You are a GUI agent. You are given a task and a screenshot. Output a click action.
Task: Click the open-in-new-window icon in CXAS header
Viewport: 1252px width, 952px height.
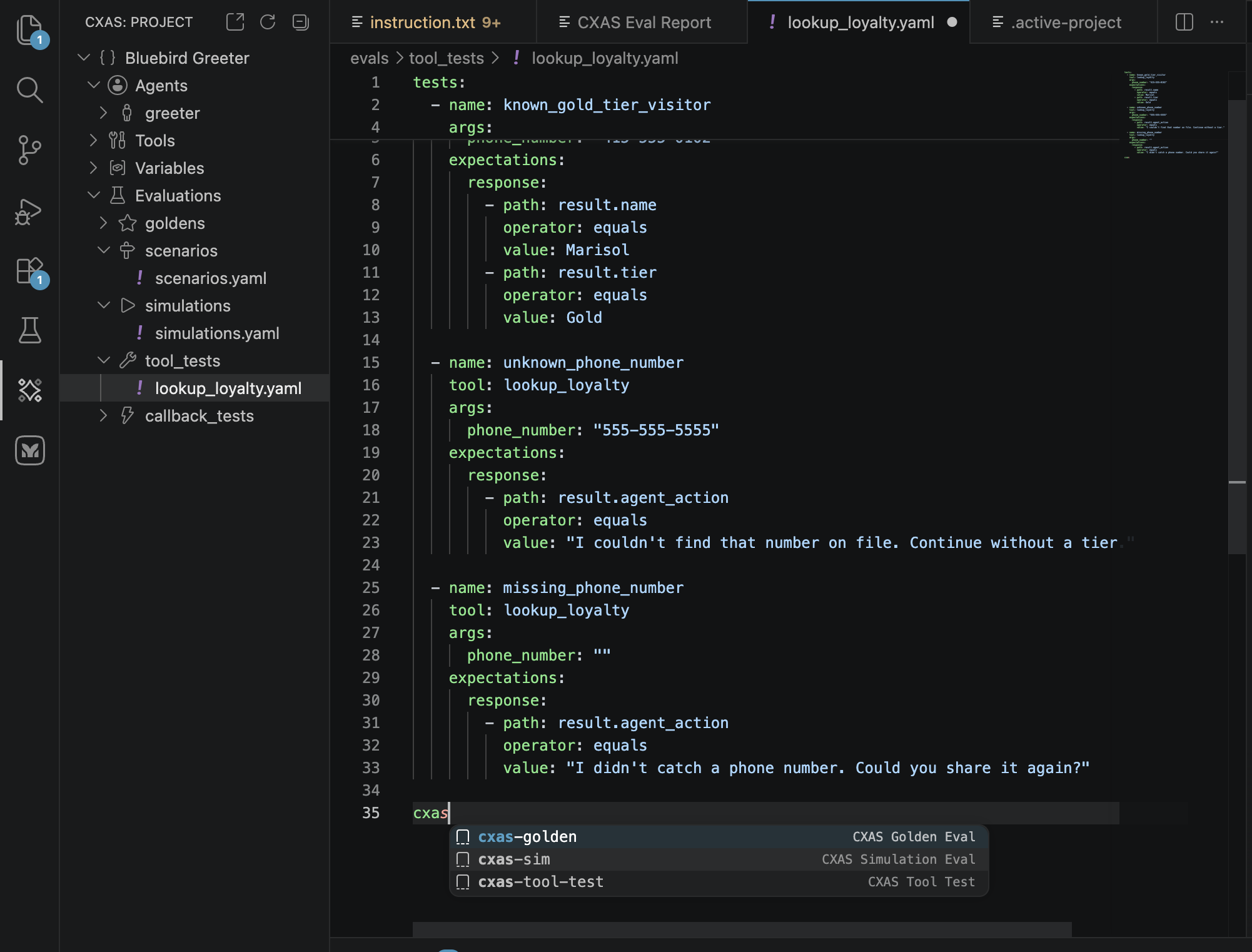(235, 22)
